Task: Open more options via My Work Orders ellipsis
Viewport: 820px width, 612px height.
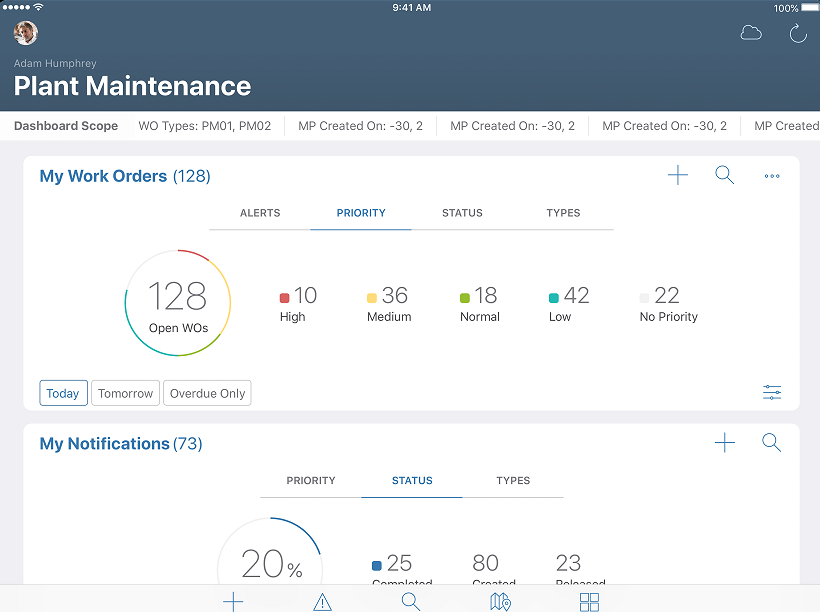Action: coord(771,176)
